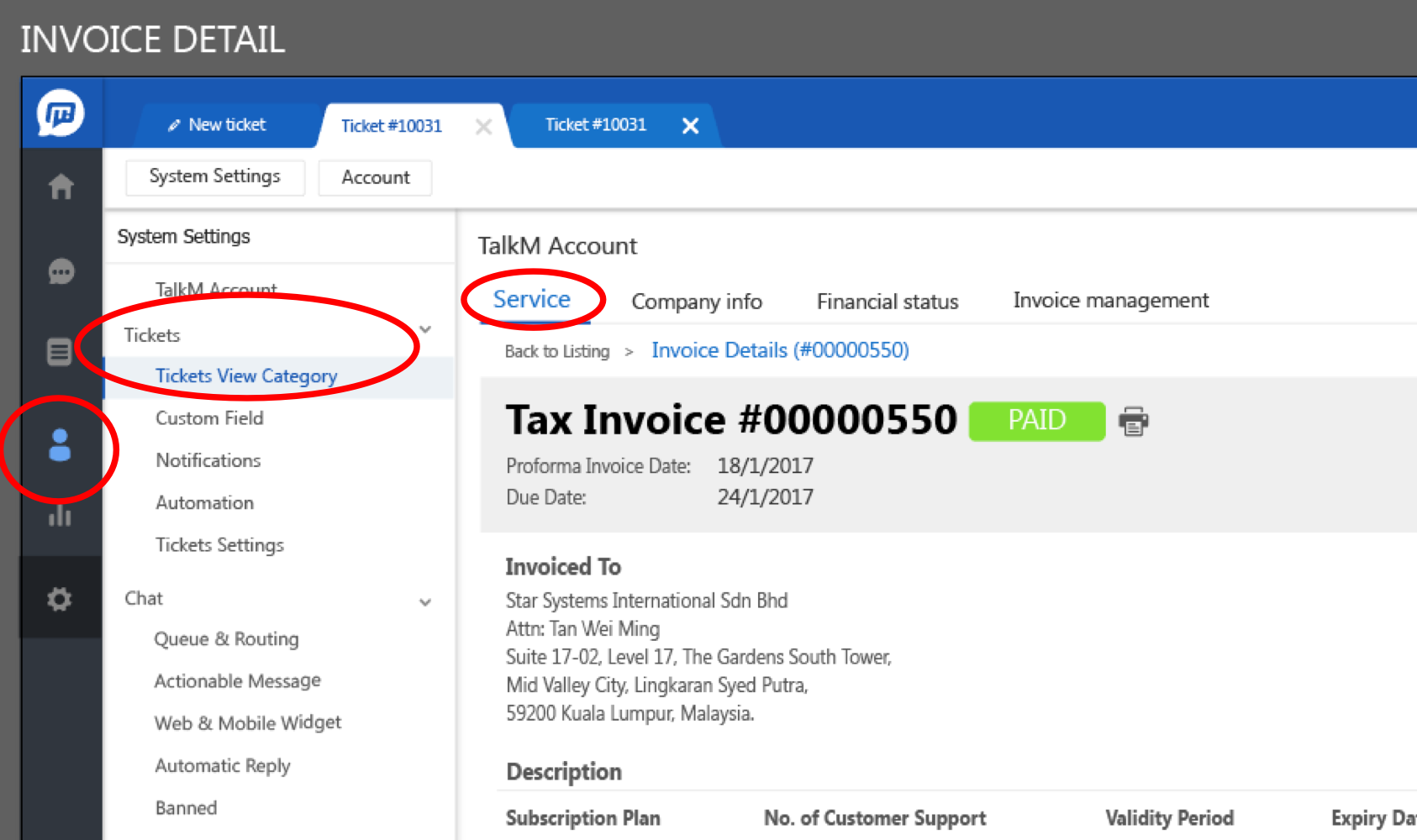Select the Service tab

tap(531, 299)
